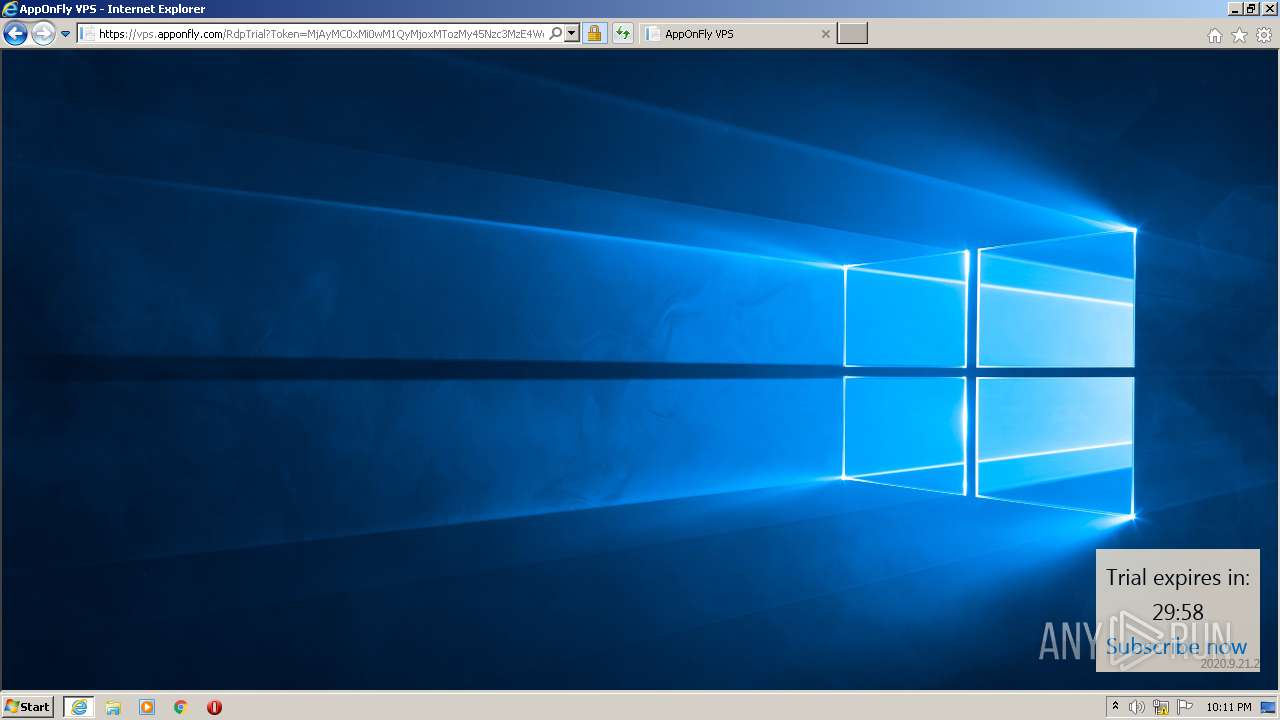Image resolution: width=1280 pixels, height=720 pixels.
Task: Launch Windows Media Player from taskbar
Action: coord(147,707)
